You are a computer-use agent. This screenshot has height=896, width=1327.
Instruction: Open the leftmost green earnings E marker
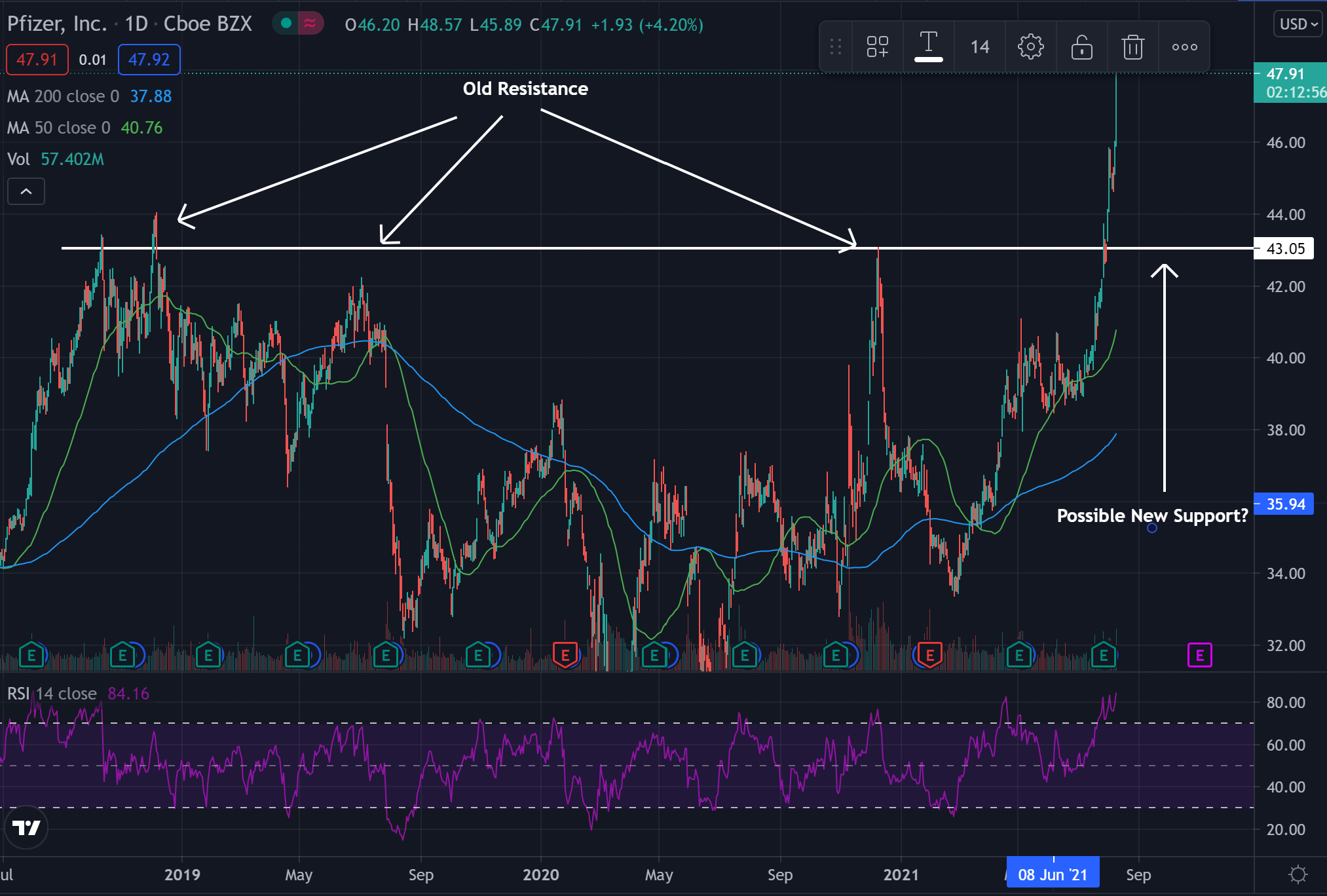pos(31,655)
